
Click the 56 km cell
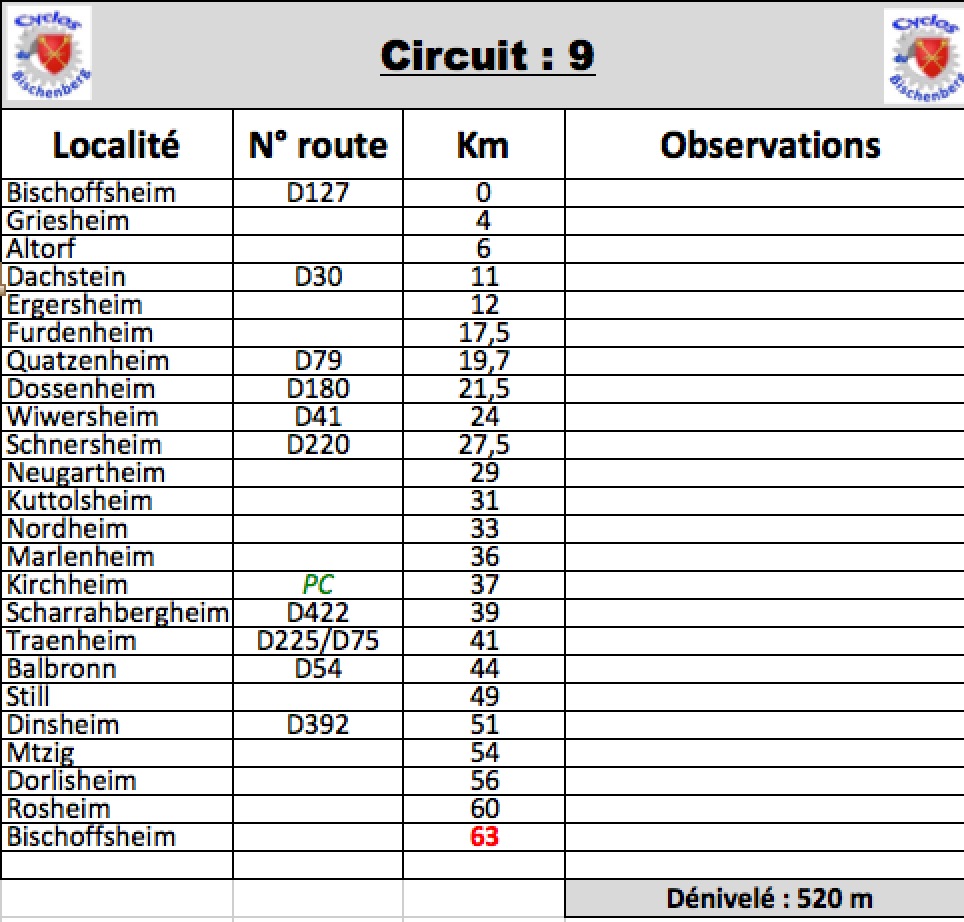[483, 781]
